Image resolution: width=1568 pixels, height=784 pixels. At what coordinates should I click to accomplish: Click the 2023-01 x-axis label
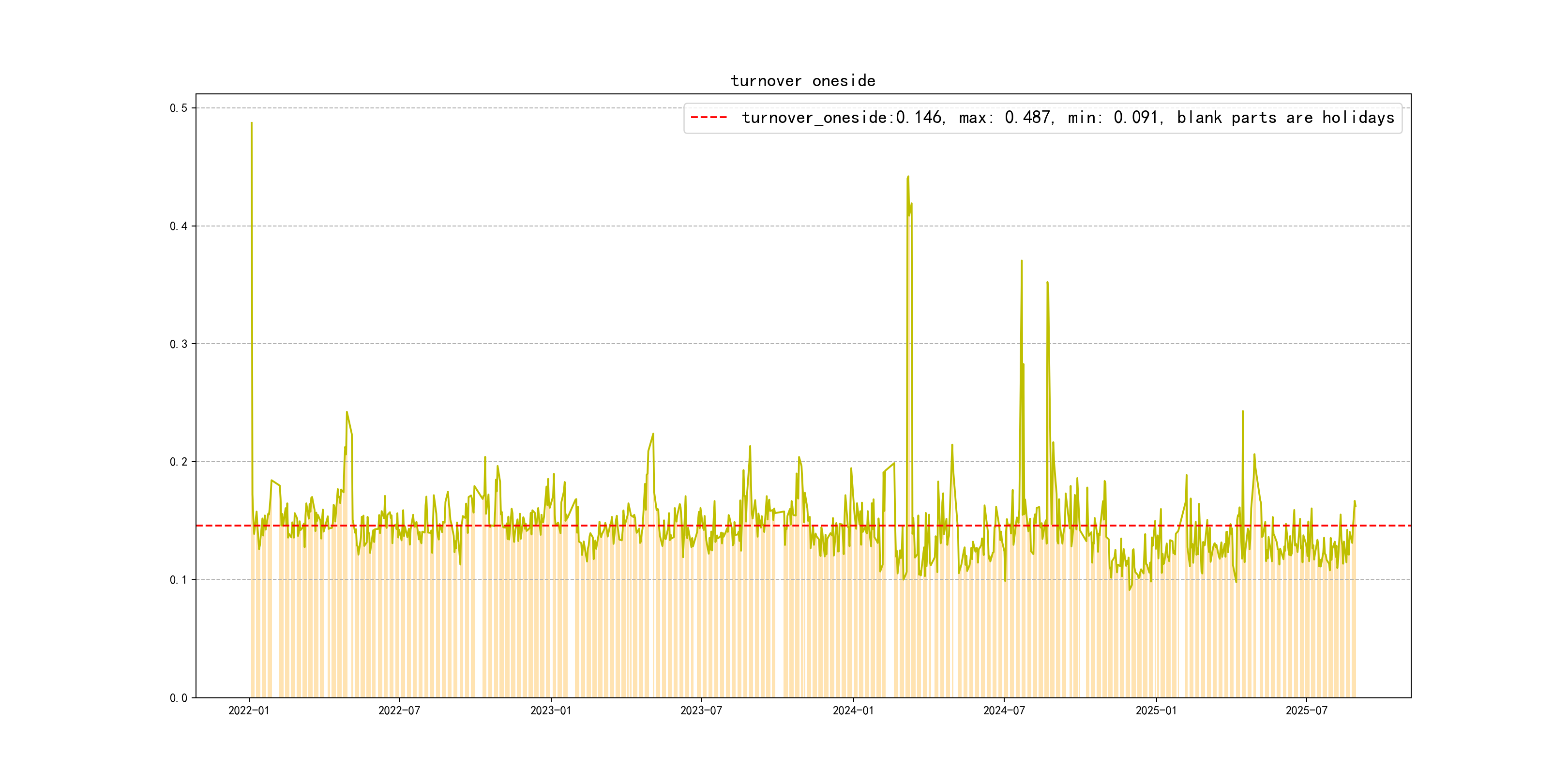[x=550, y=710]
